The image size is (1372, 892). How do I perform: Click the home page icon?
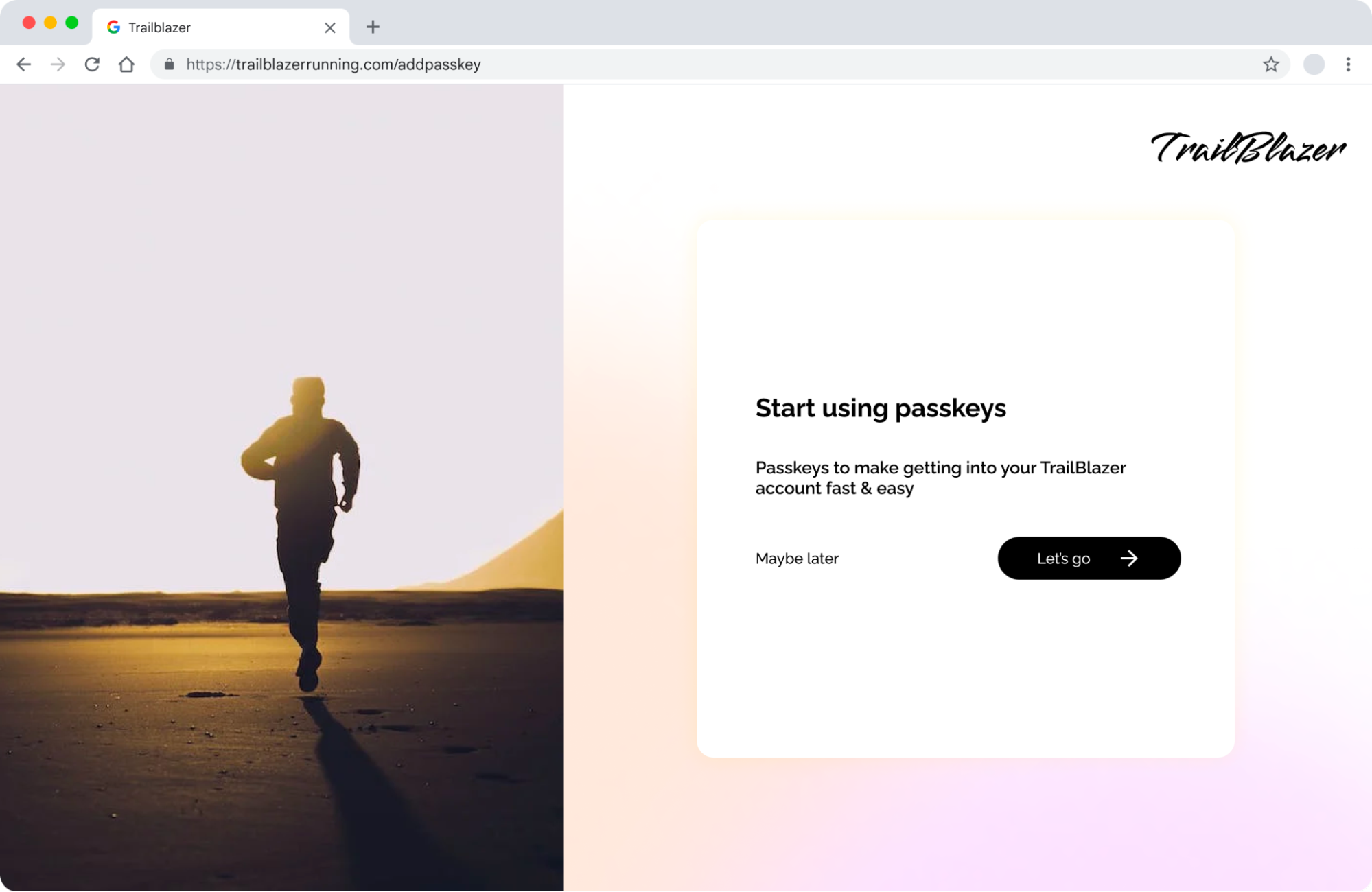126,64
